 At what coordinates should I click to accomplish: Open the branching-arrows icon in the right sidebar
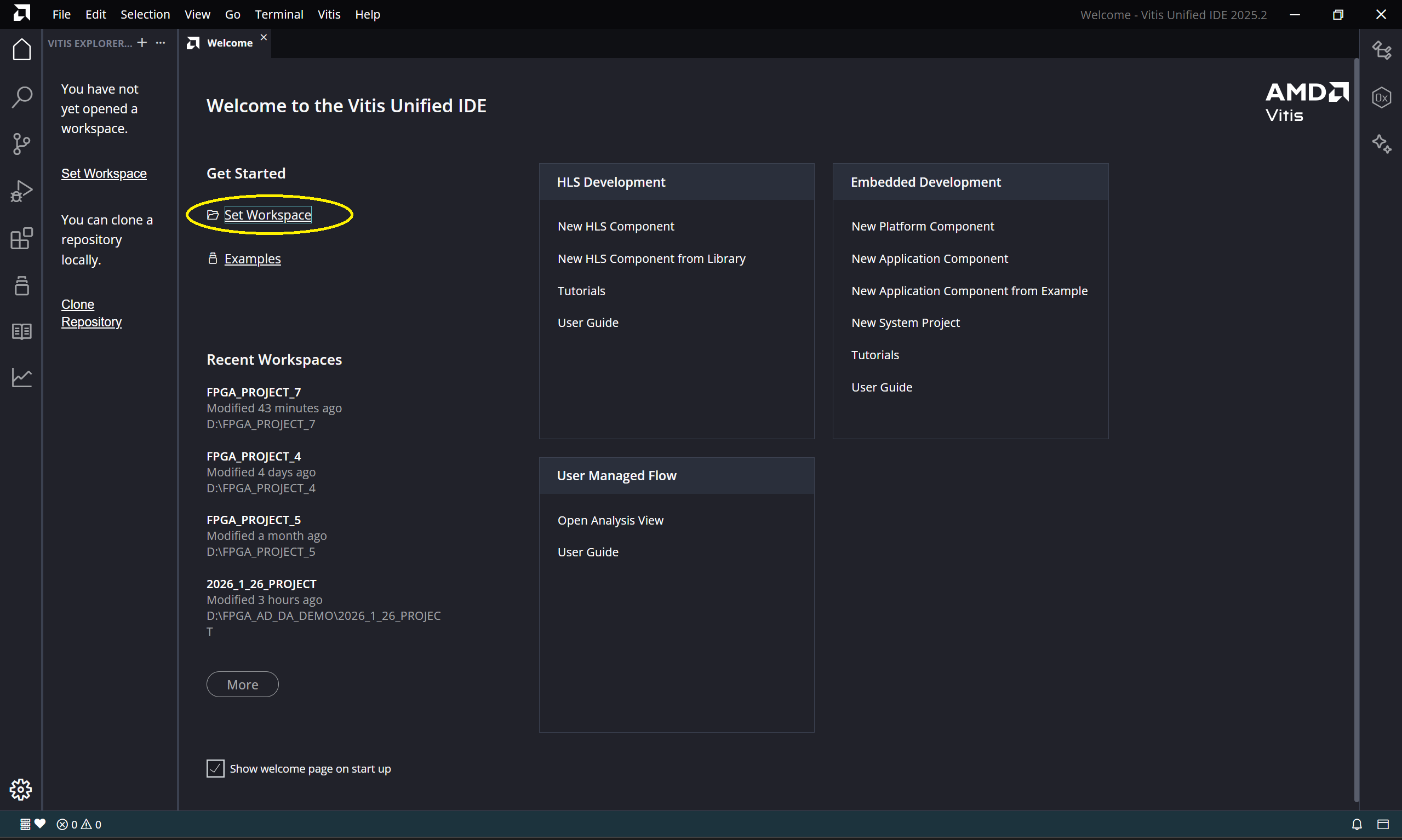[x=1382, y=50]
